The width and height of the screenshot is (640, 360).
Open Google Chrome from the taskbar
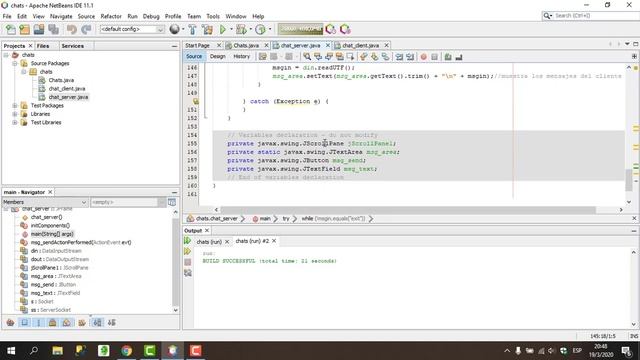click(x=127, y=351)
